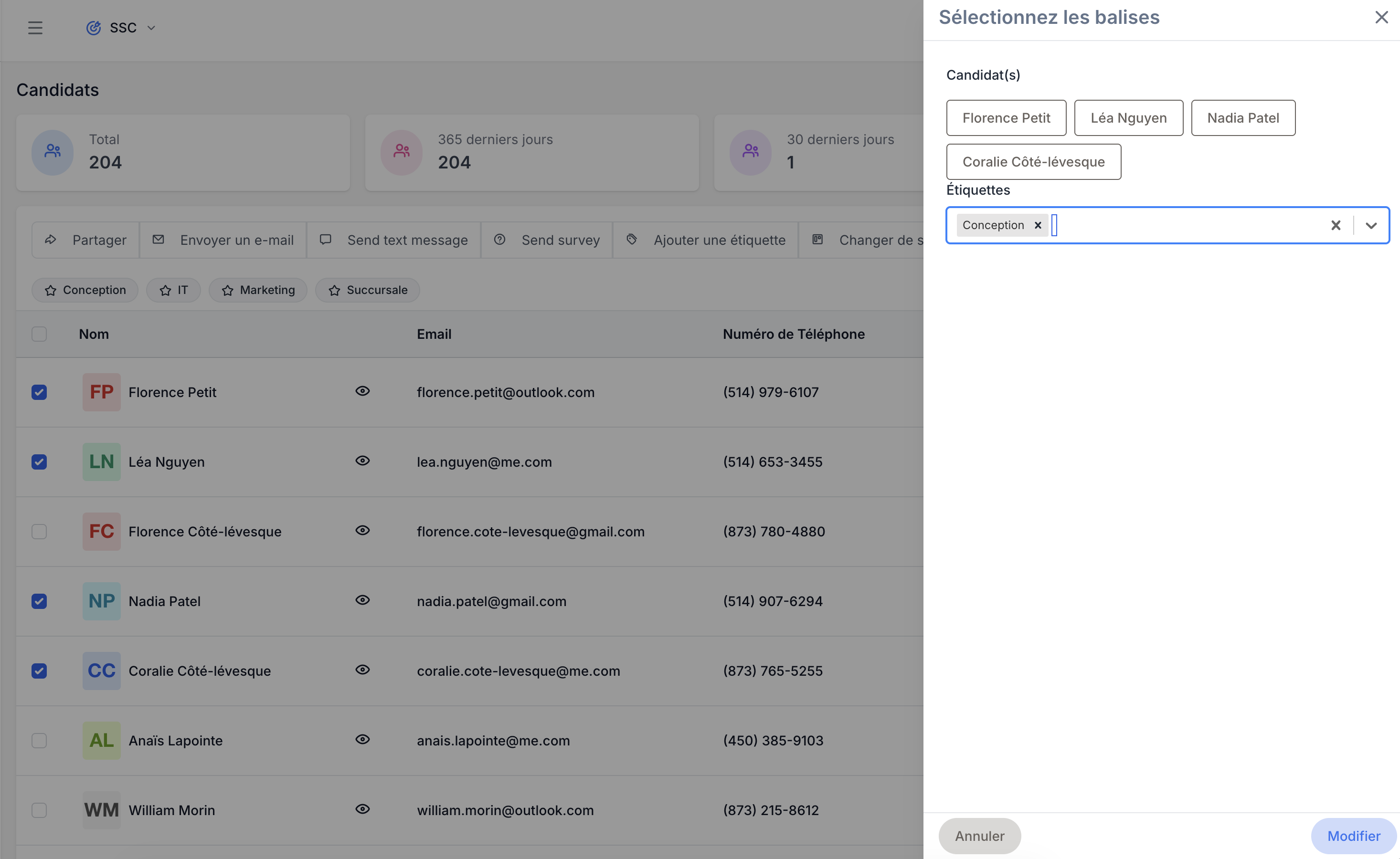Open the hamburger navigation menu
The width and height of the screenshot is (1400, 859).
[35, 27]
